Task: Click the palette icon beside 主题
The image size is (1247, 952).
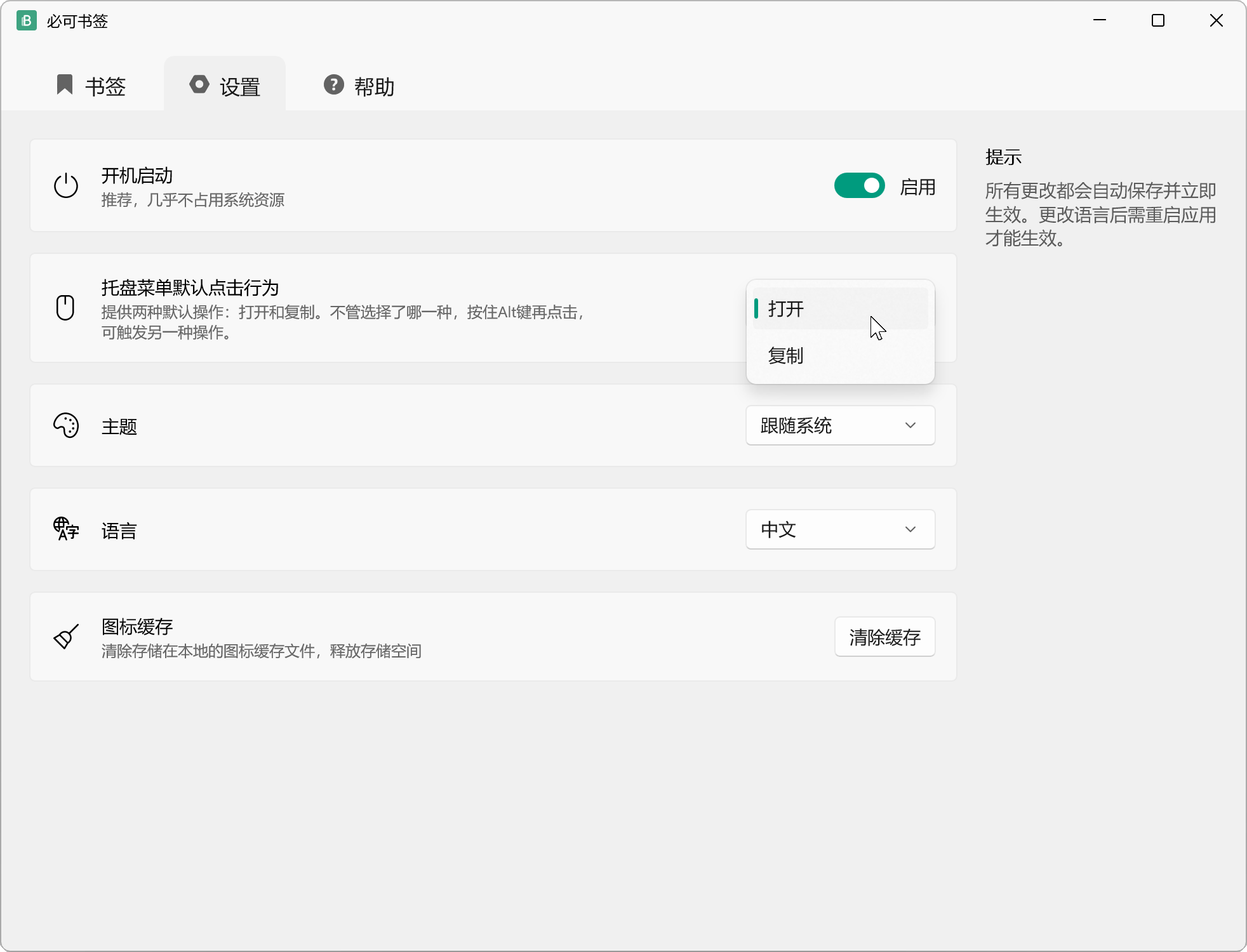Action: (66, 425)
